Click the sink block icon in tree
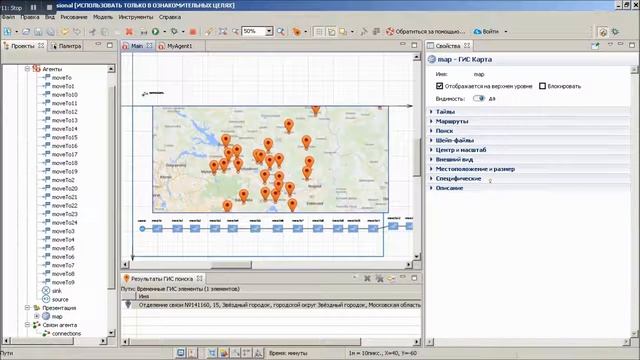Viewport: 640px width, 360px height. point(46,291)
